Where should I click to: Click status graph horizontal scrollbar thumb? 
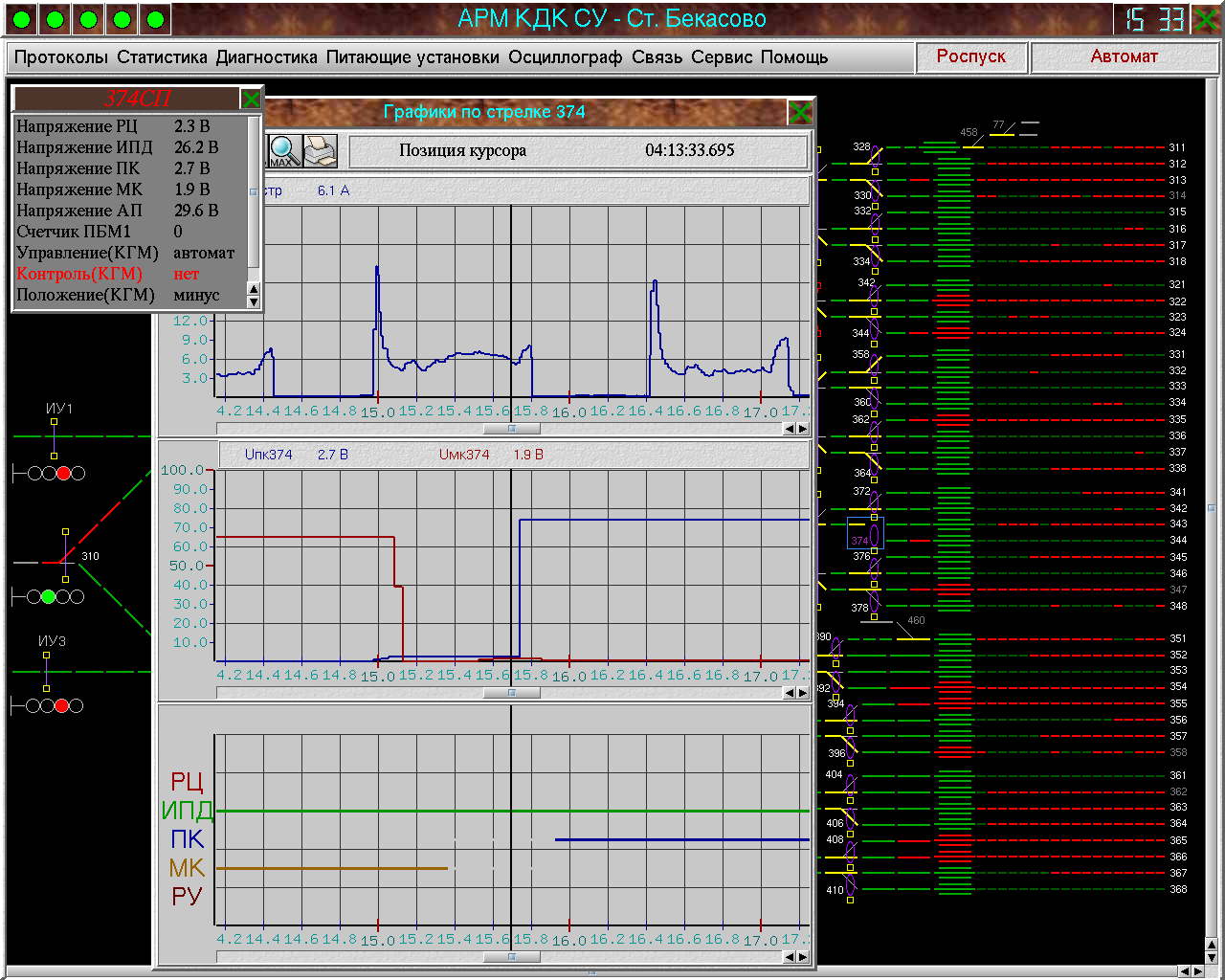coord(511,956)
